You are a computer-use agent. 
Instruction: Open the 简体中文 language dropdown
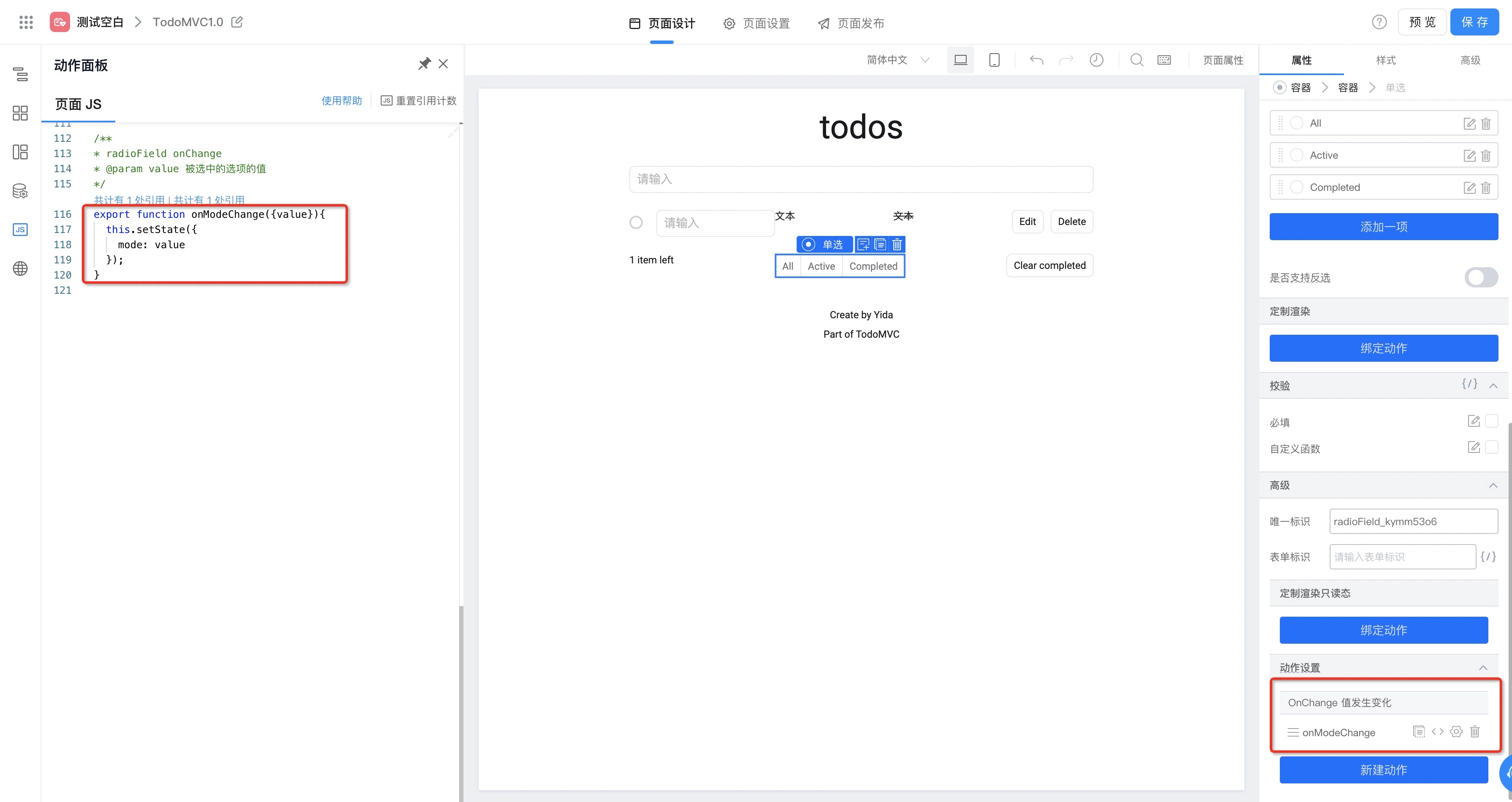(897, 60)
